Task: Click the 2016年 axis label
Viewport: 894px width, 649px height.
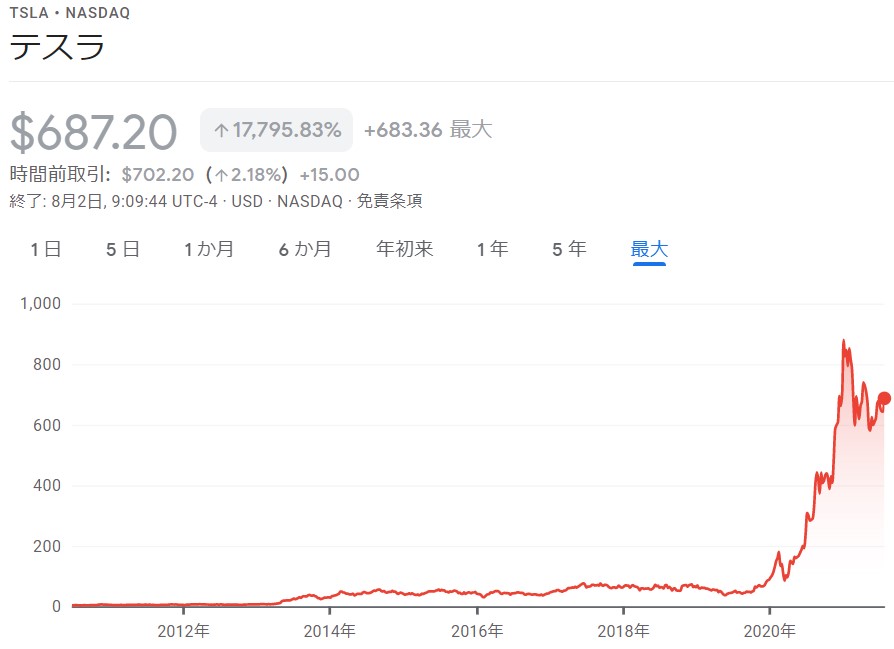Action: click(477, 631)
